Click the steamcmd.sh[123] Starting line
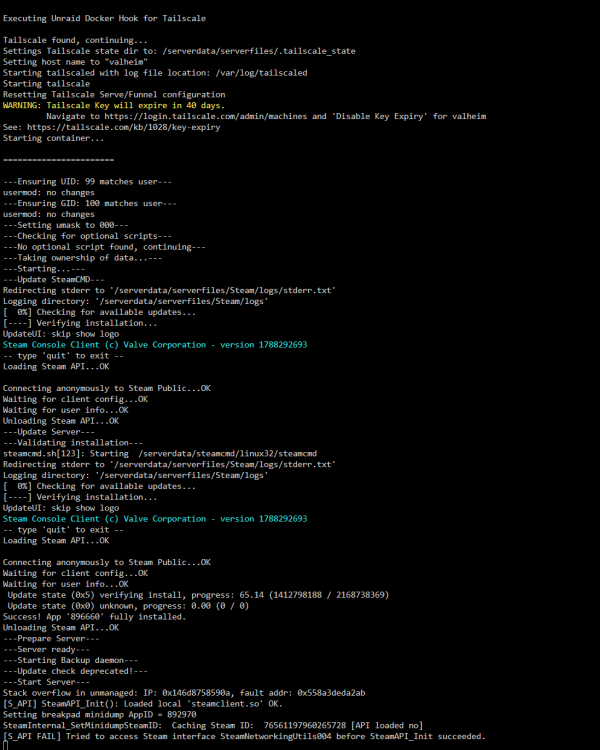 point(160,453)
